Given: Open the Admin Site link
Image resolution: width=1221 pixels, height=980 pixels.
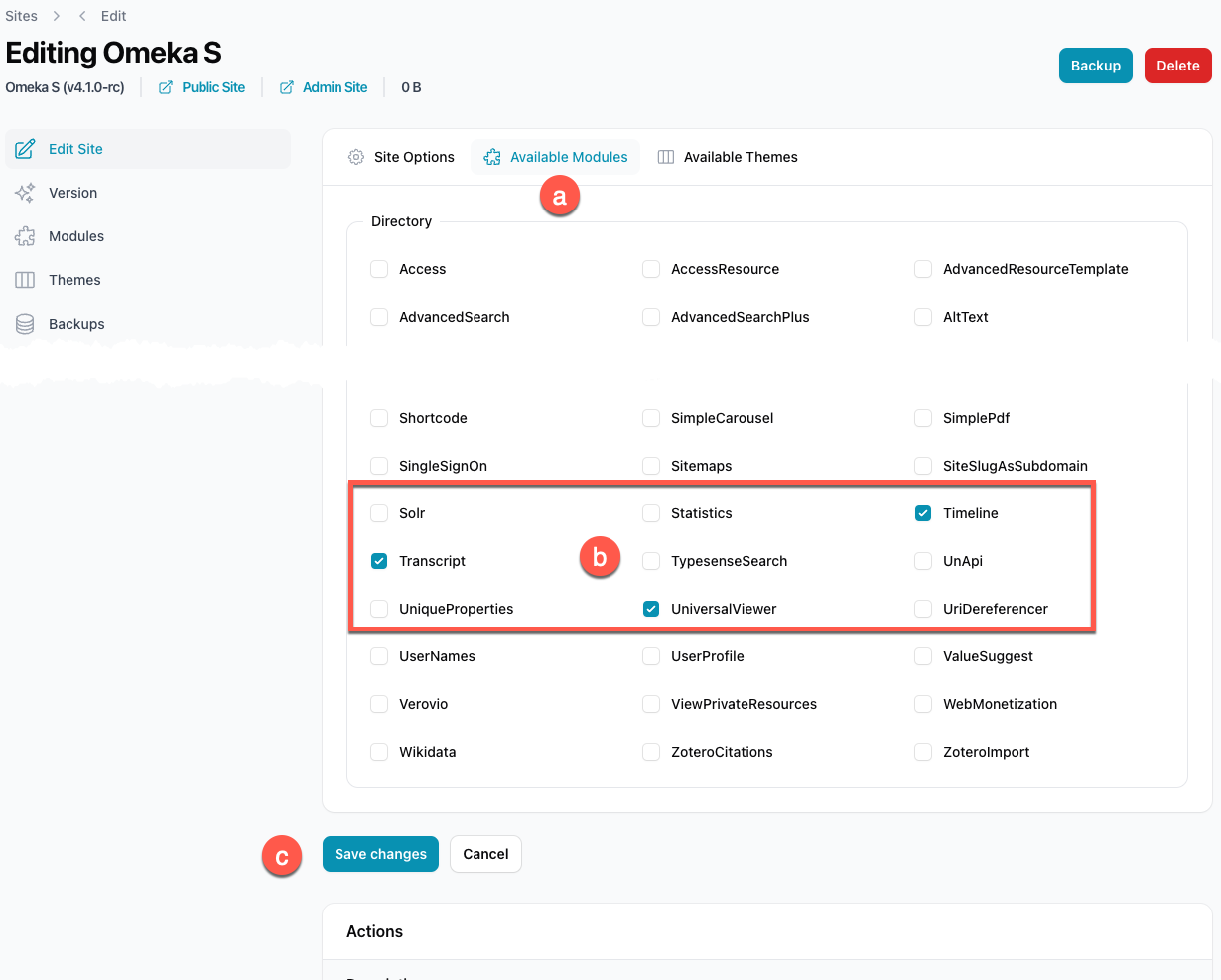Looking at the screenshot, I should click(335, 87).
